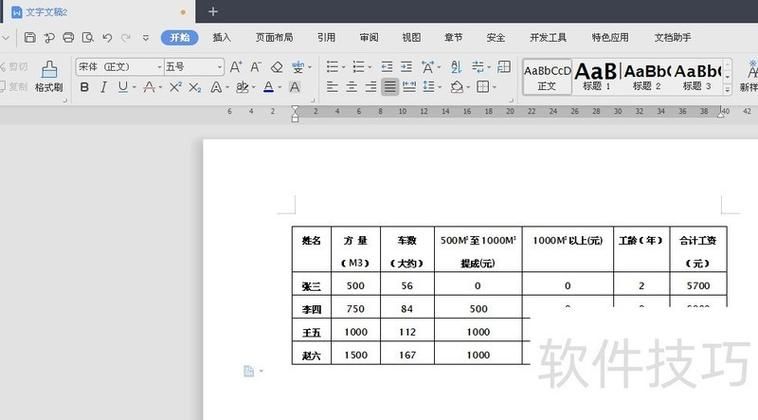Image resolution: width=758 pixels, height=420 pixels.
Task: Clear formatting with the eraser icon
Action: (277, 67)
